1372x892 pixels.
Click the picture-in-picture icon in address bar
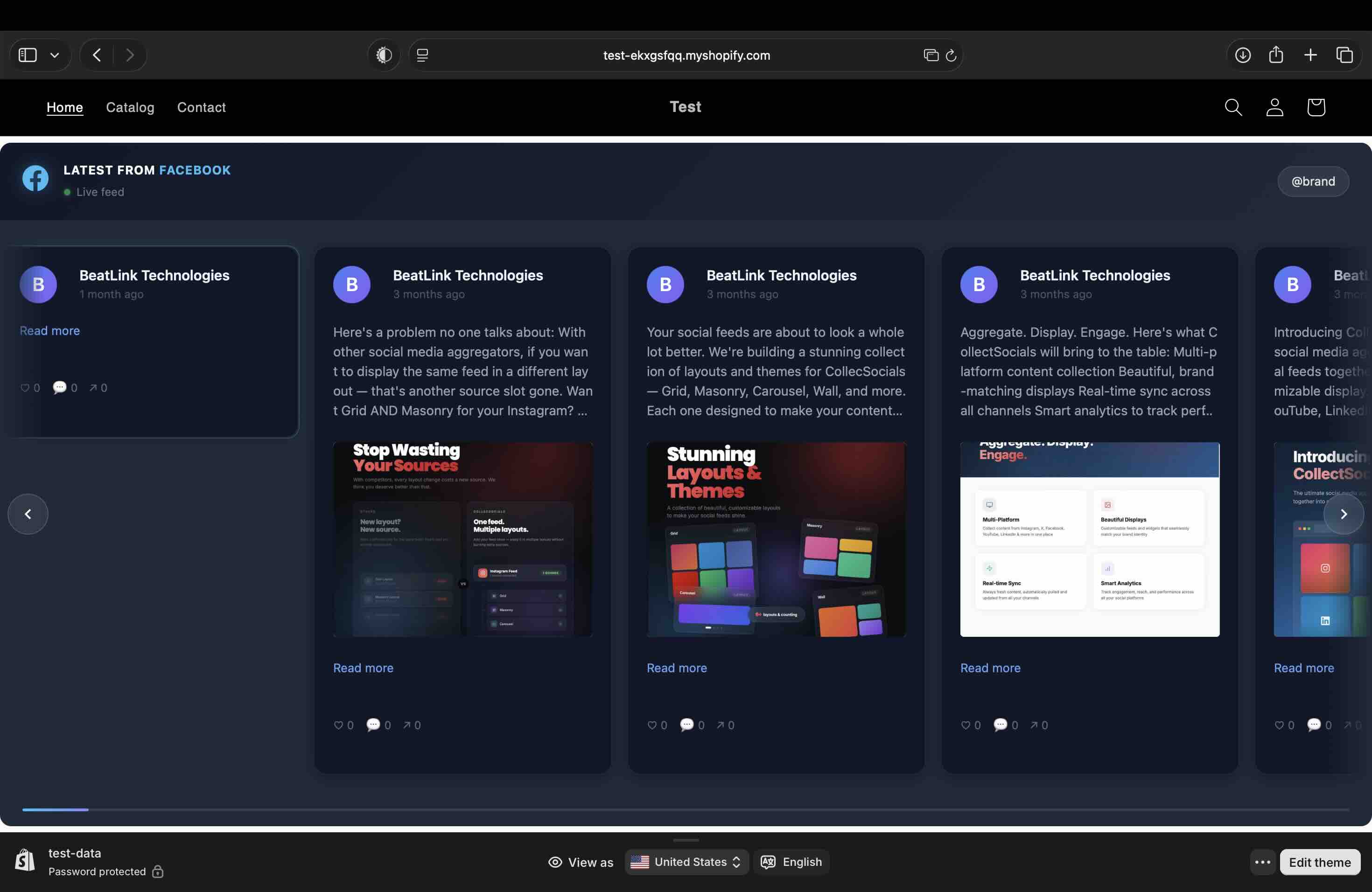[931, 56]
